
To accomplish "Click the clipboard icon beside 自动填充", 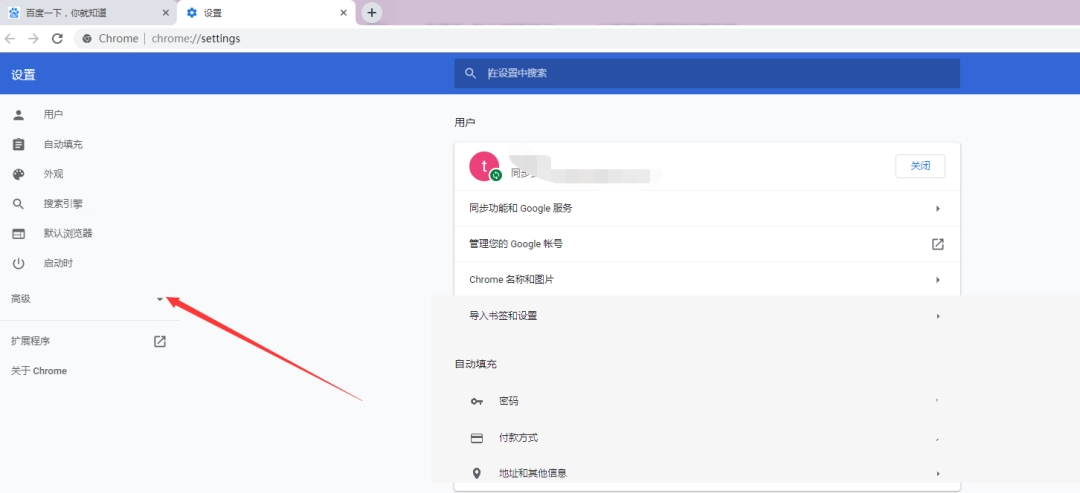I will tap(19, 145).
